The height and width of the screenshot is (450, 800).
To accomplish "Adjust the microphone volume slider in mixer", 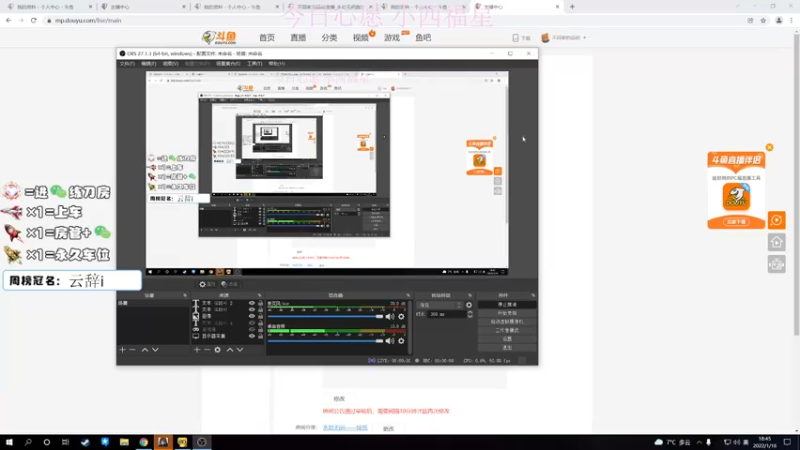I will [x=326, y=317].
